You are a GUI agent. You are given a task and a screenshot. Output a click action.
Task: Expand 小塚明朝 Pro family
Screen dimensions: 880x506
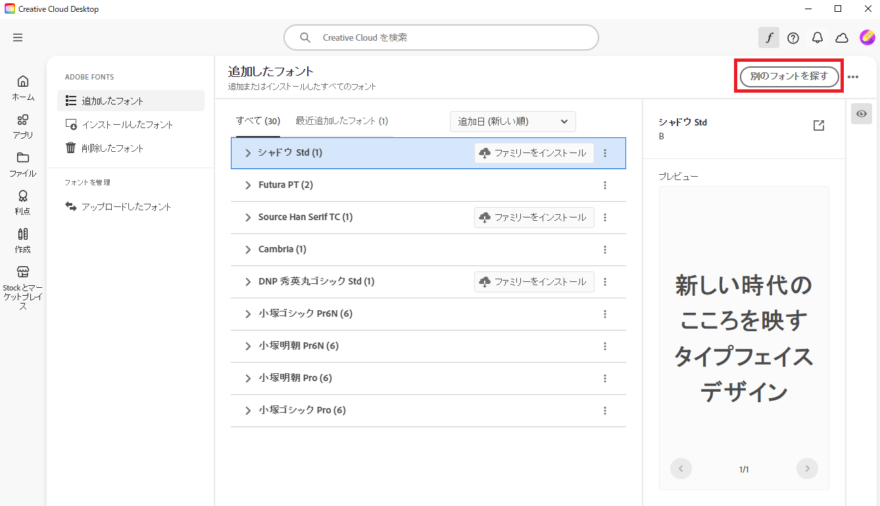click(x=248, y=379)
